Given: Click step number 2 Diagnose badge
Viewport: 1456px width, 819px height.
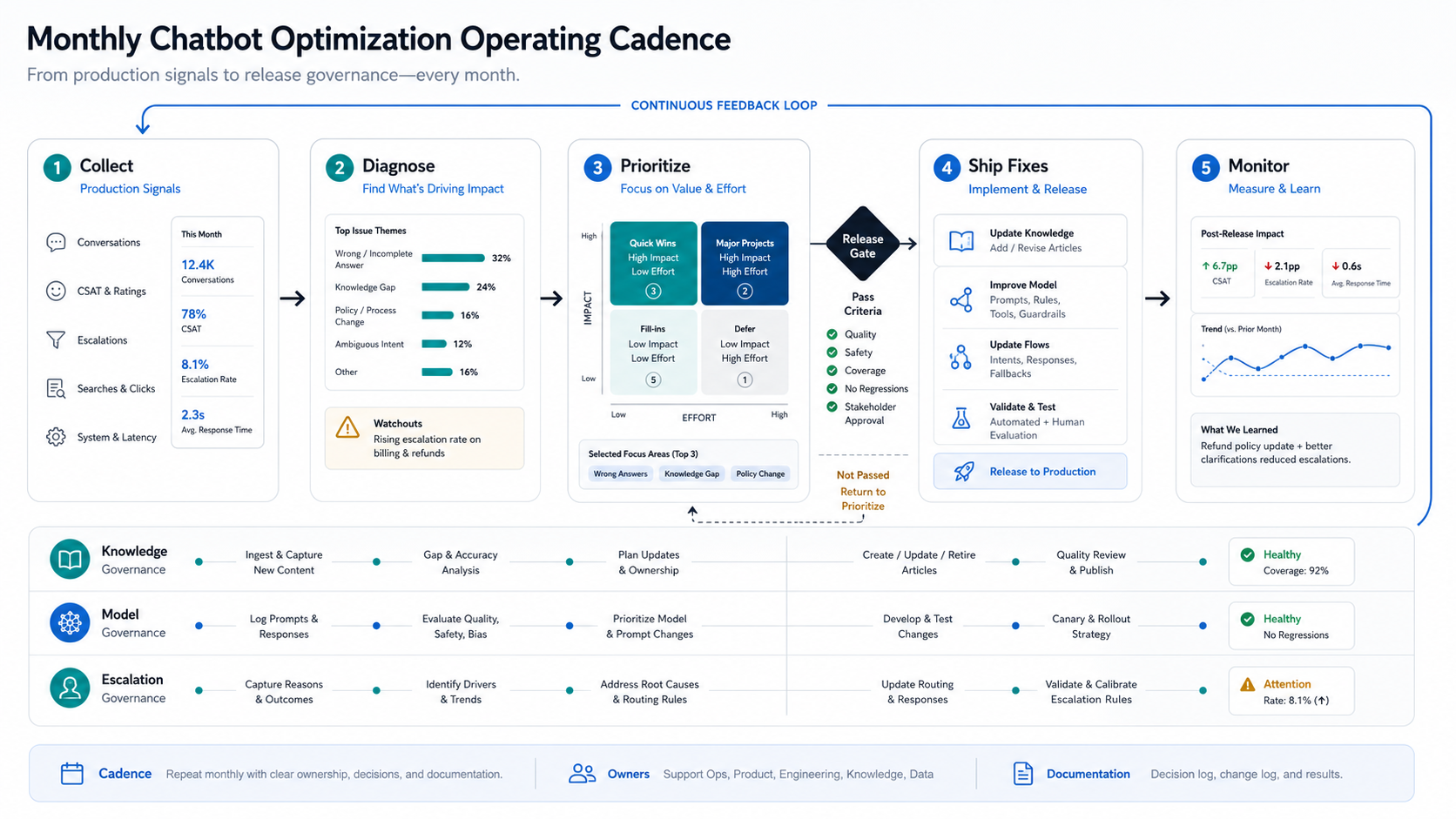Looking at the screenshot, I should [x=340, y=167].
